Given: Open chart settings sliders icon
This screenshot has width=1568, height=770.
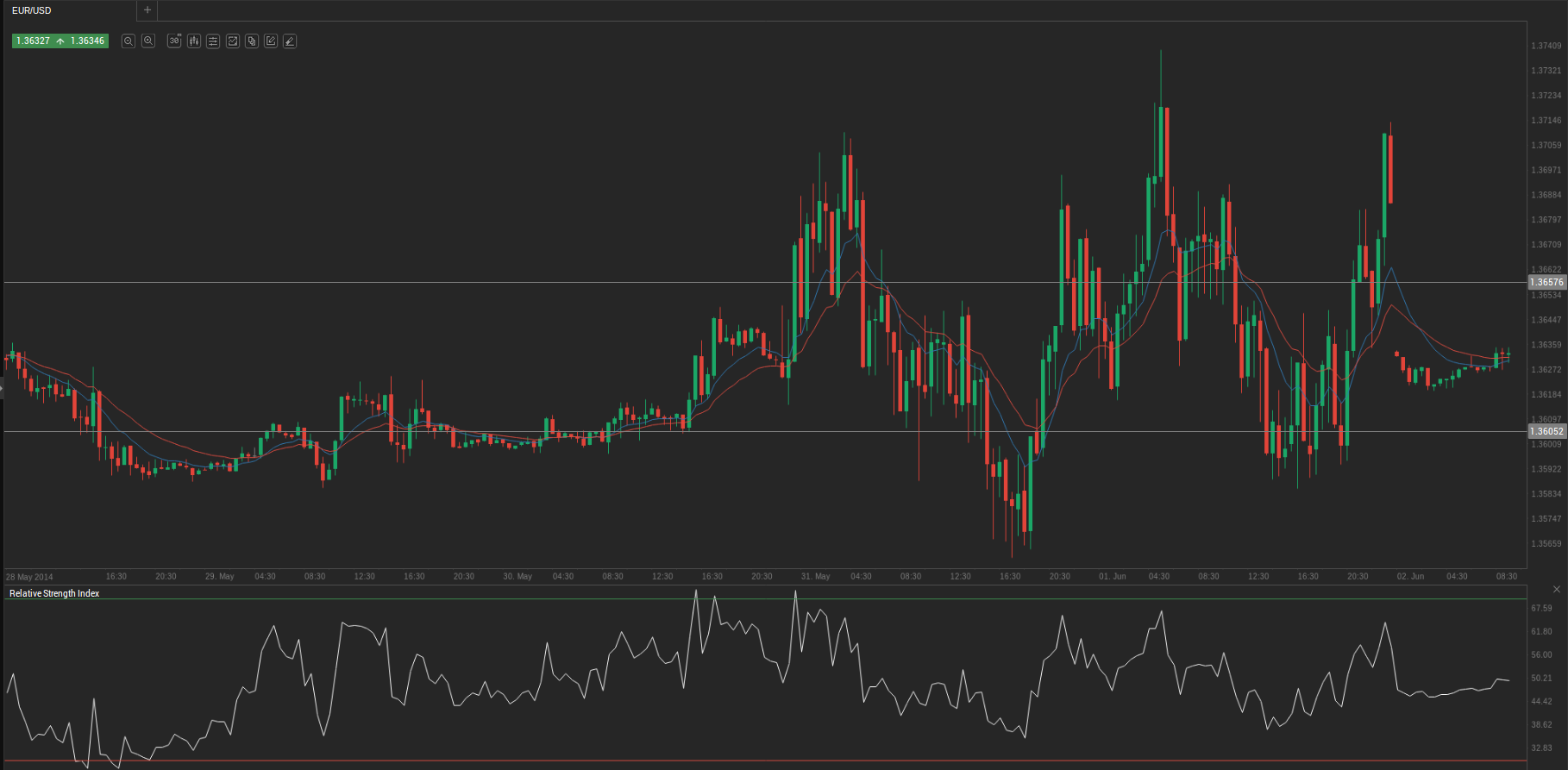Looking at the screenshot, I should pyautogui.click(x=213, y=41).
